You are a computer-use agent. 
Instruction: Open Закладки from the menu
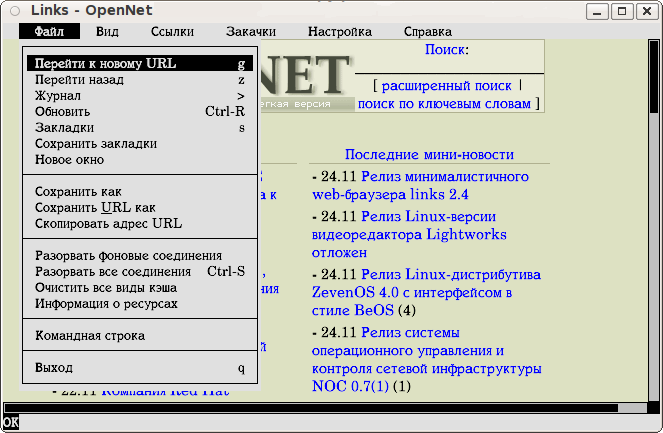point(140,128)
